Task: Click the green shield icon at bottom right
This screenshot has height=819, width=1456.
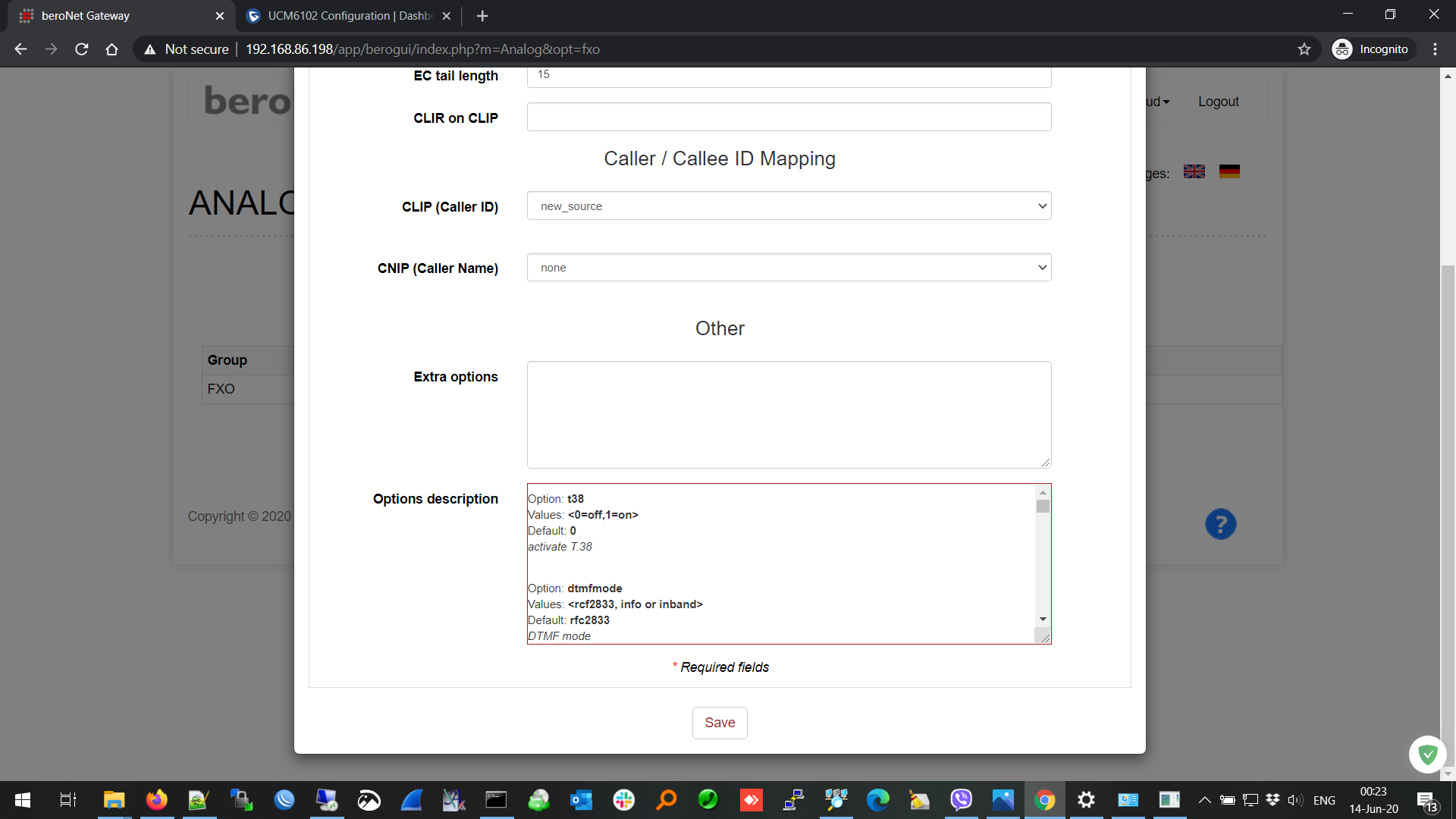Action: click(1427, 755)
